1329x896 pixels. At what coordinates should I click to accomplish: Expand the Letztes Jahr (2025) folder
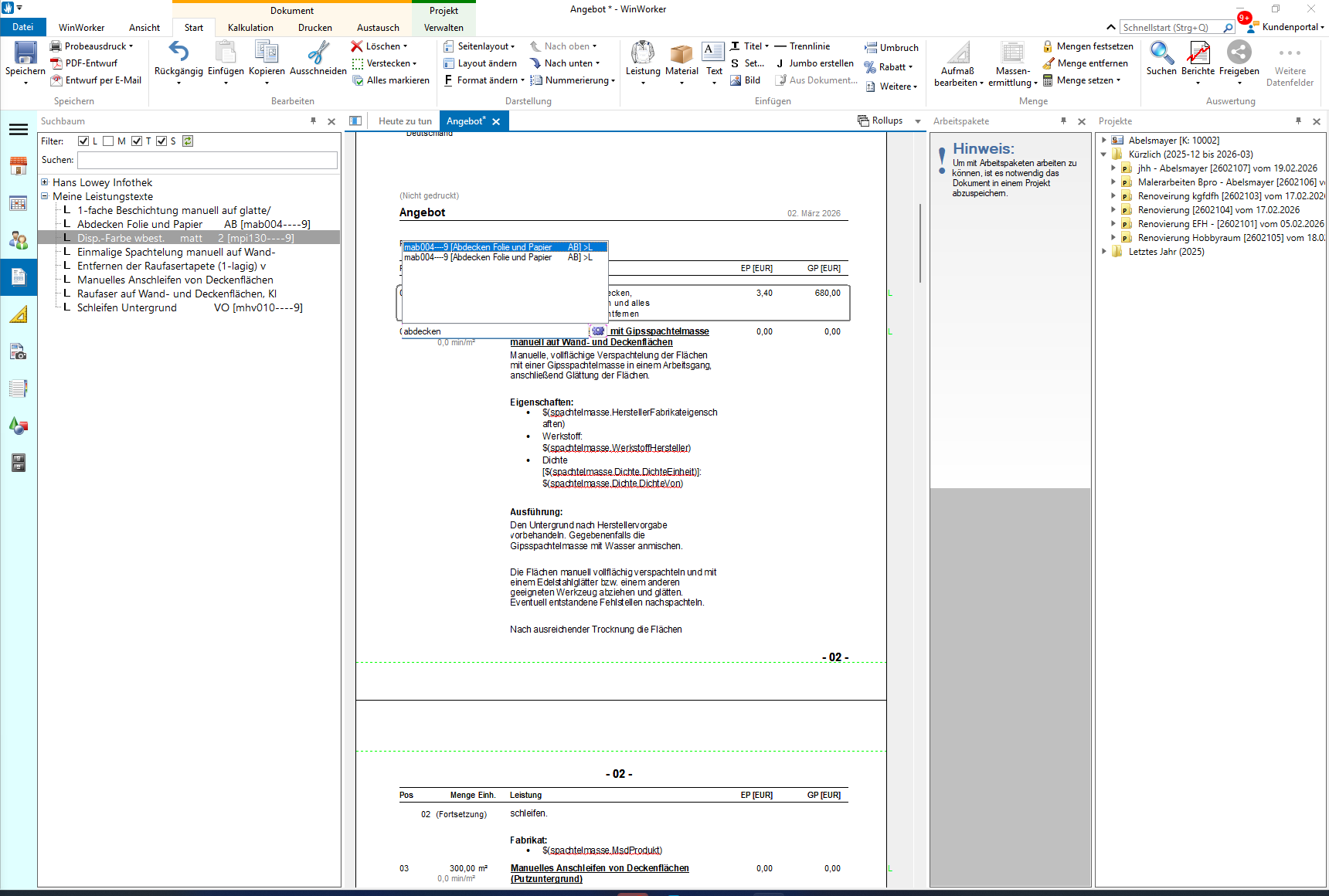[x=1103, y=252]
